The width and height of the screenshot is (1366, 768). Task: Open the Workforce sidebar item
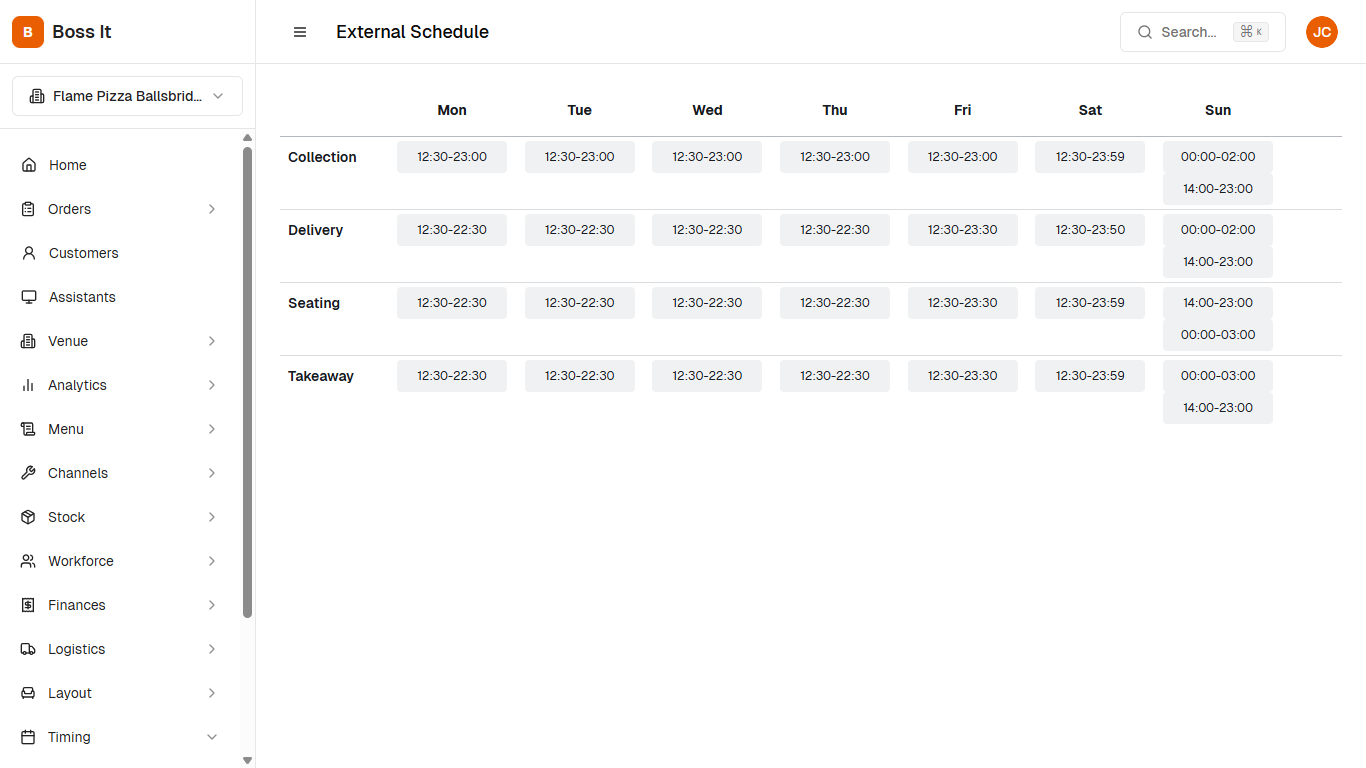(81, 561)
